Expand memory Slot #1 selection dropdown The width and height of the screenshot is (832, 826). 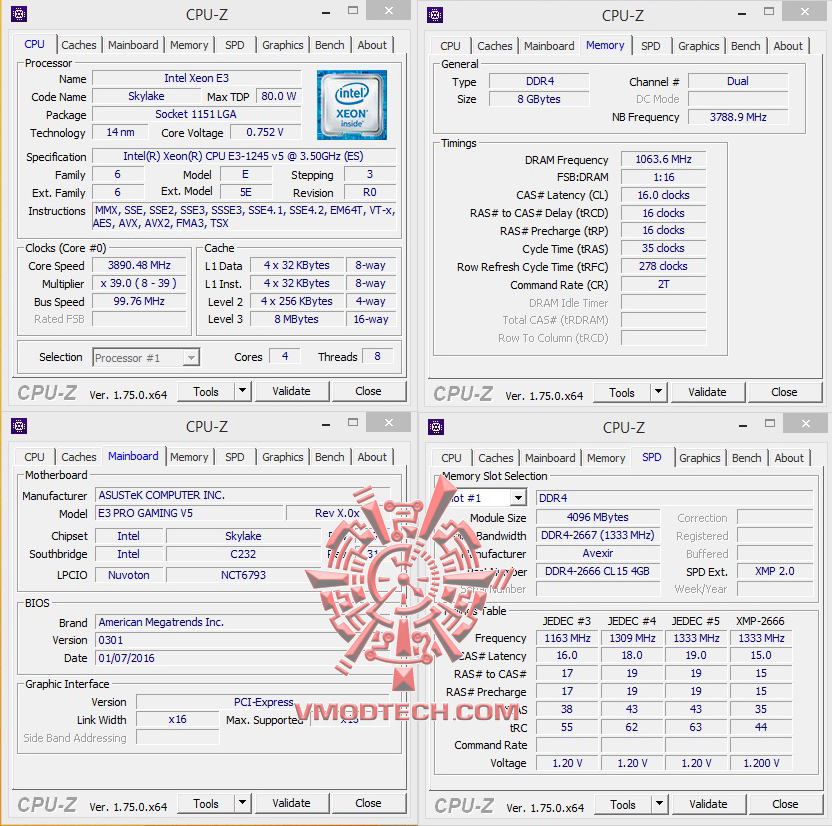[x=518, y=498]
